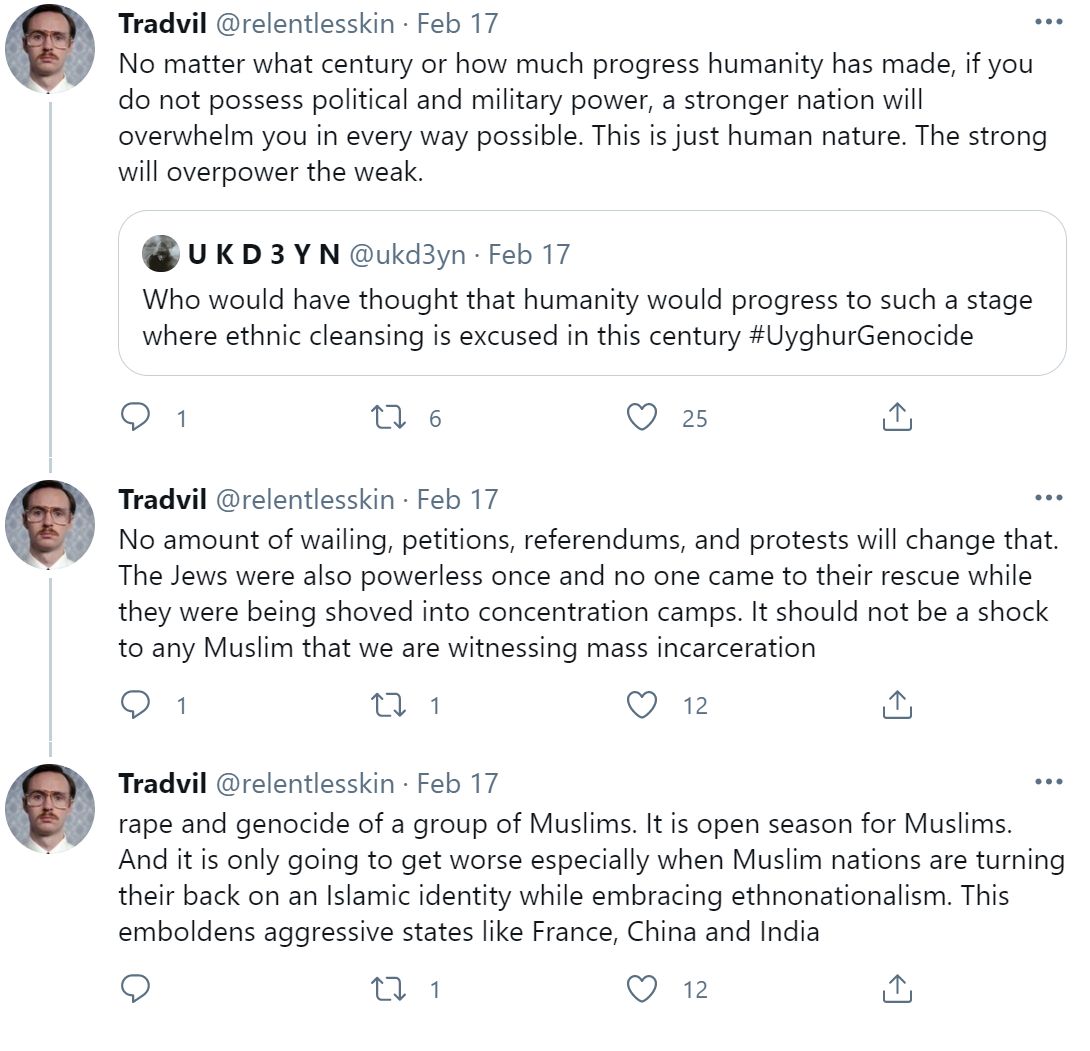Open the quoted tweet's small profile picture
This screenshot has height=1051, width=1090.
161,255
